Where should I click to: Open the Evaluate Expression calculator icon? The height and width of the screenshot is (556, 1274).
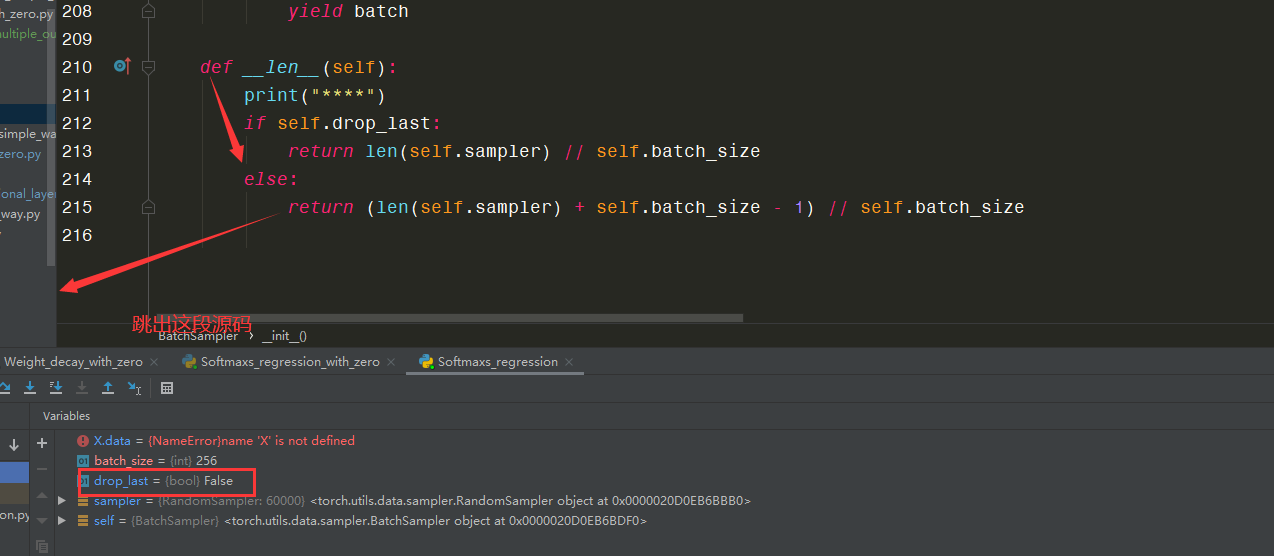pyautogui.click(x=167, y=388)
